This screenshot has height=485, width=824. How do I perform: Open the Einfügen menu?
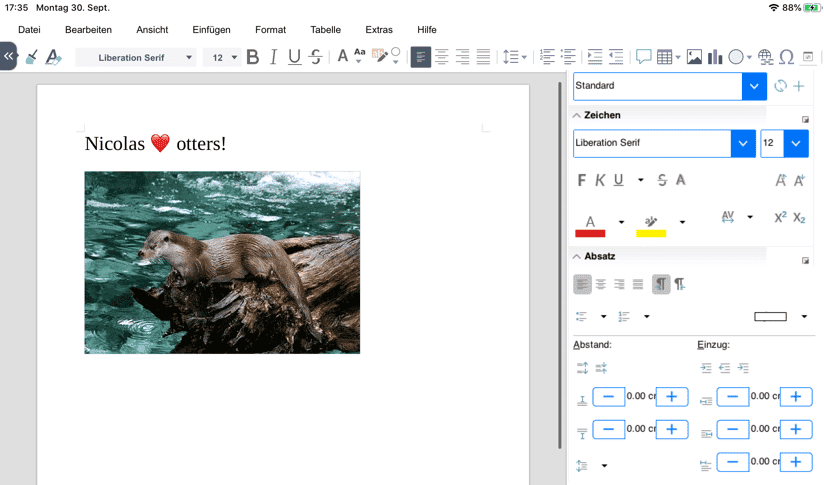[x=211, y=30]
